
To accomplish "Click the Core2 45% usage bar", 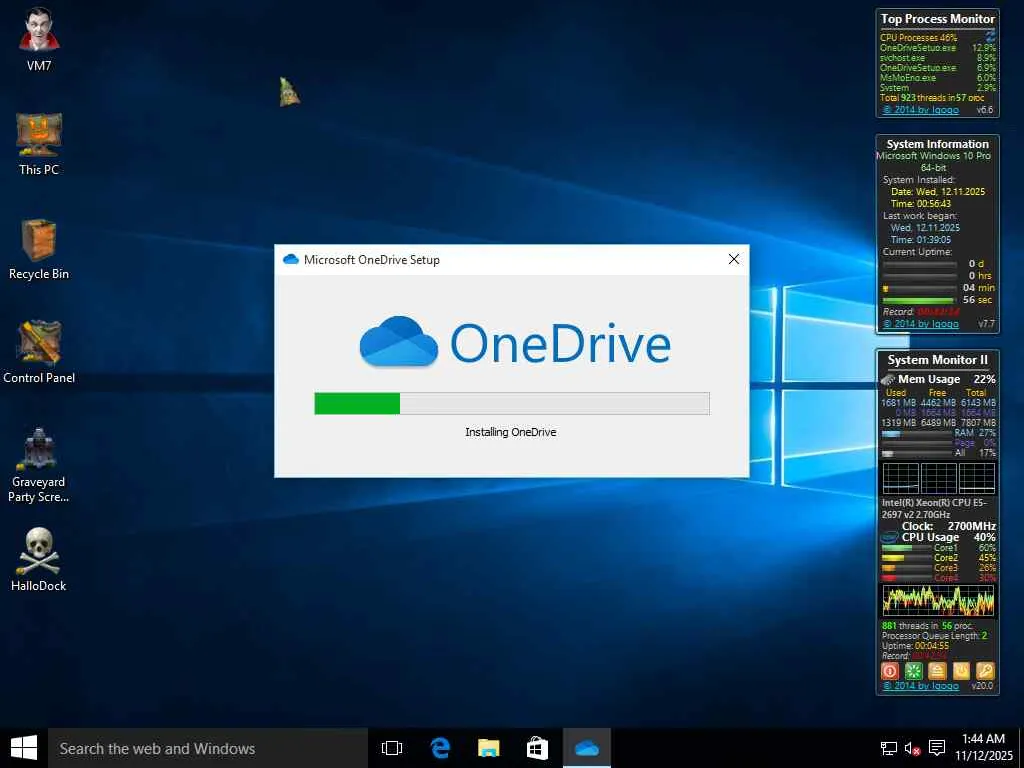I will coord(906,558).
